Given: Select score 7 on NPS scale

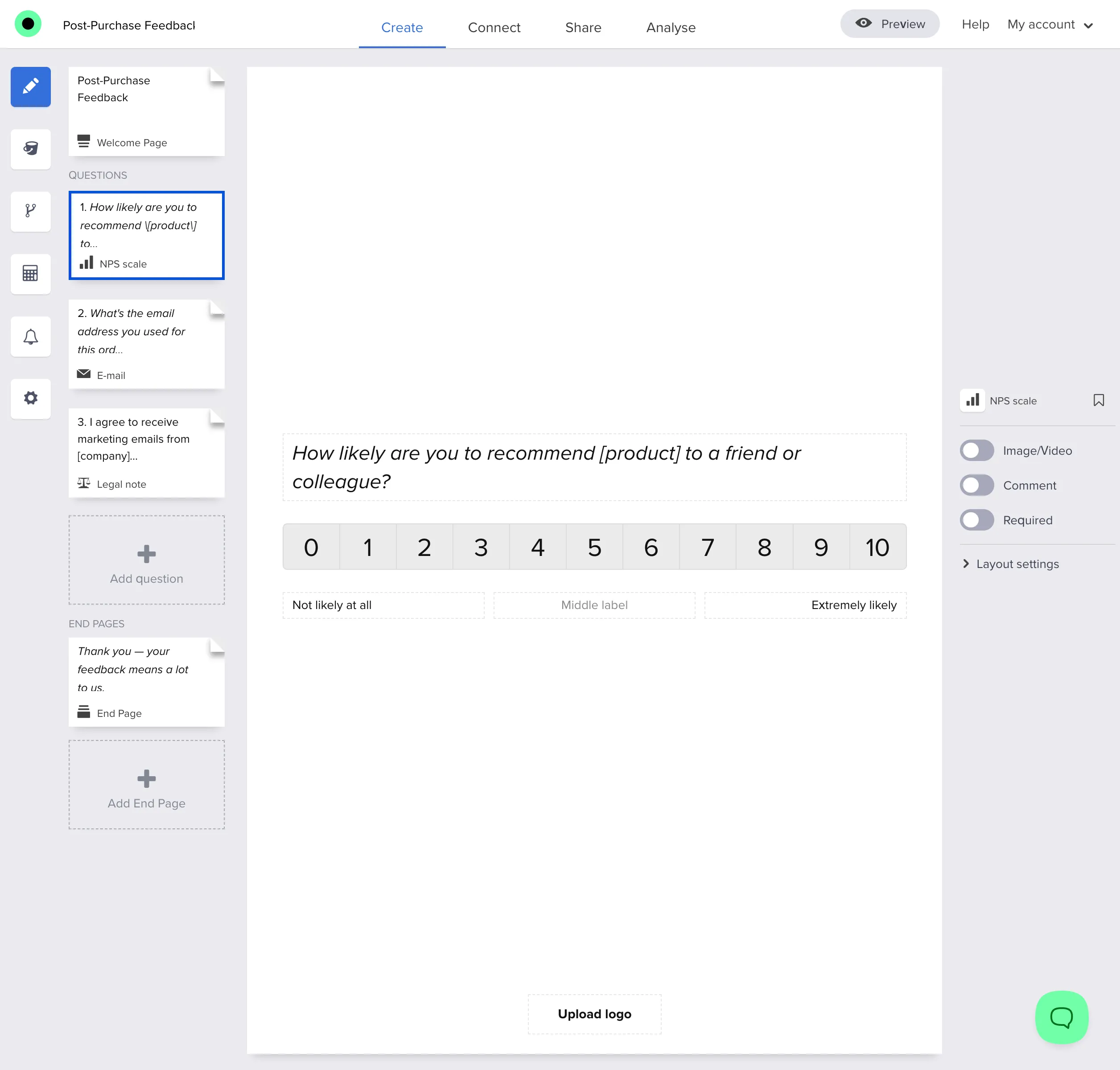Looking at the screenshot, I should (708, 547).
